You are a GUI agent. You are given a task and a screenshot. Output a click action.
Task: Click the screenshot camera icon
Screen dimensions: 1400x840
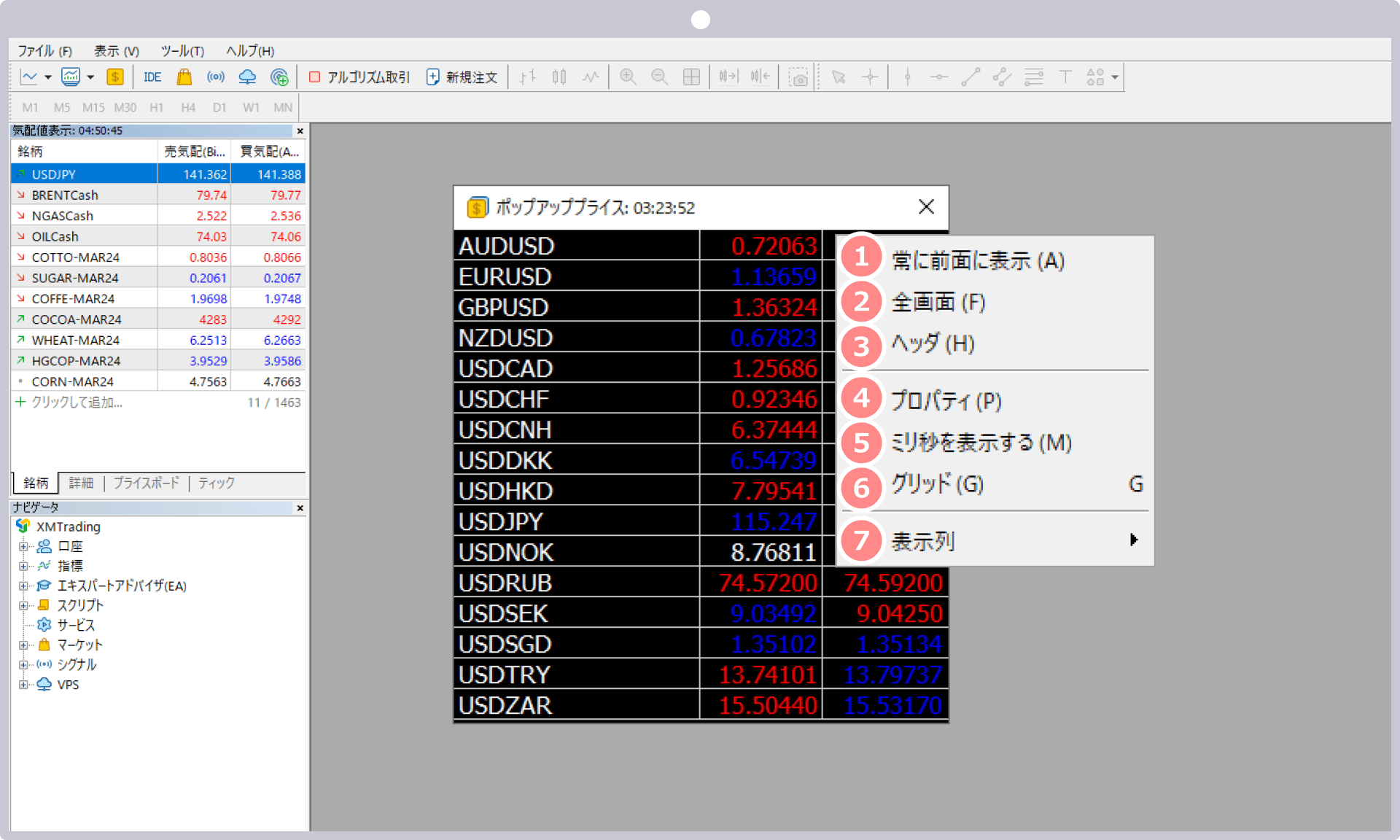tap(799, 77)
